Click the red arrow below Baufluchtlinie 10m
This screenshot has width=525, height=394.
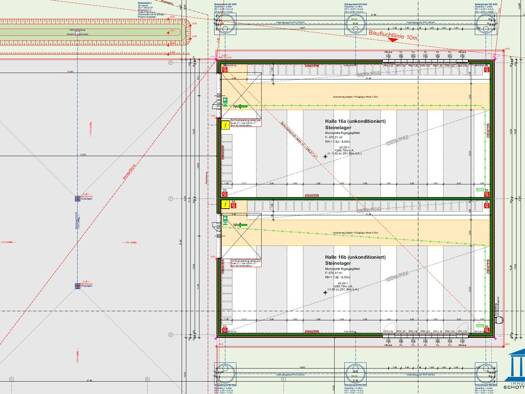pos(392,40)
